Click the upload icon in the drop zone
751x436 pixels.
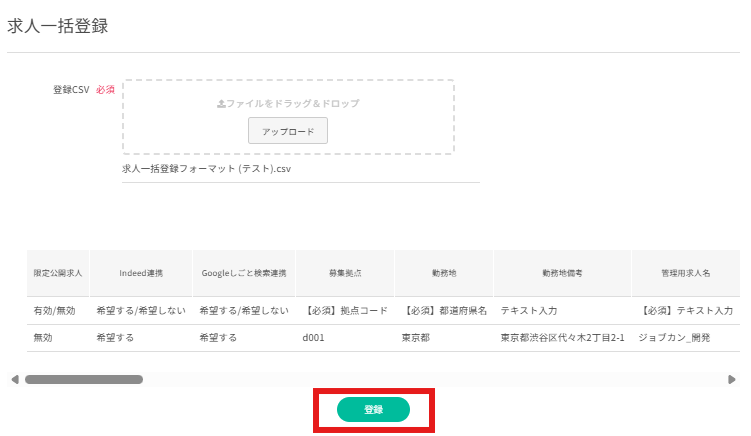point(221,104)
